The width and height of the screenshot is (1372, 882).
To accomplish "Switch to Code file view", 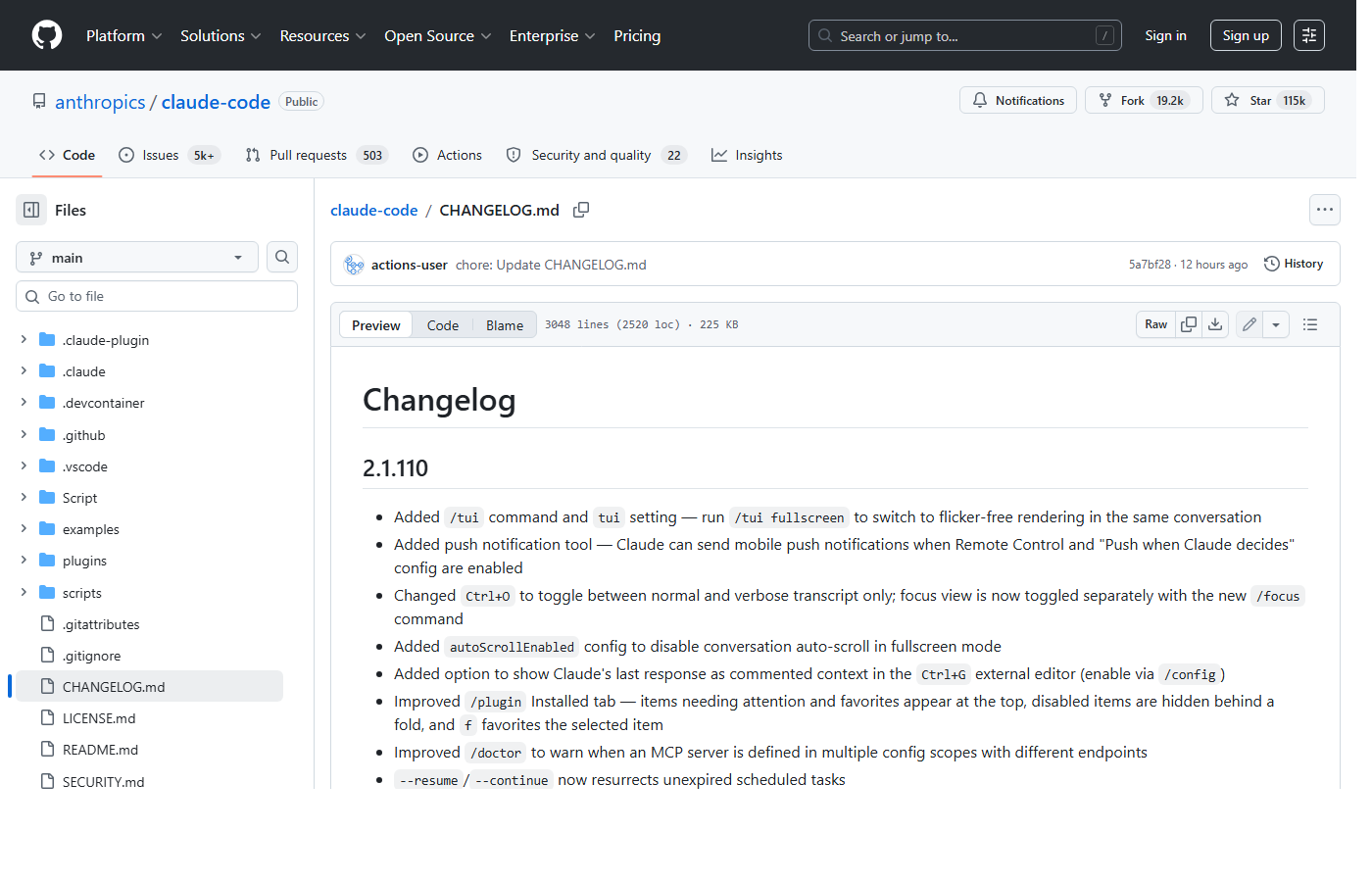I will (443, 324).
